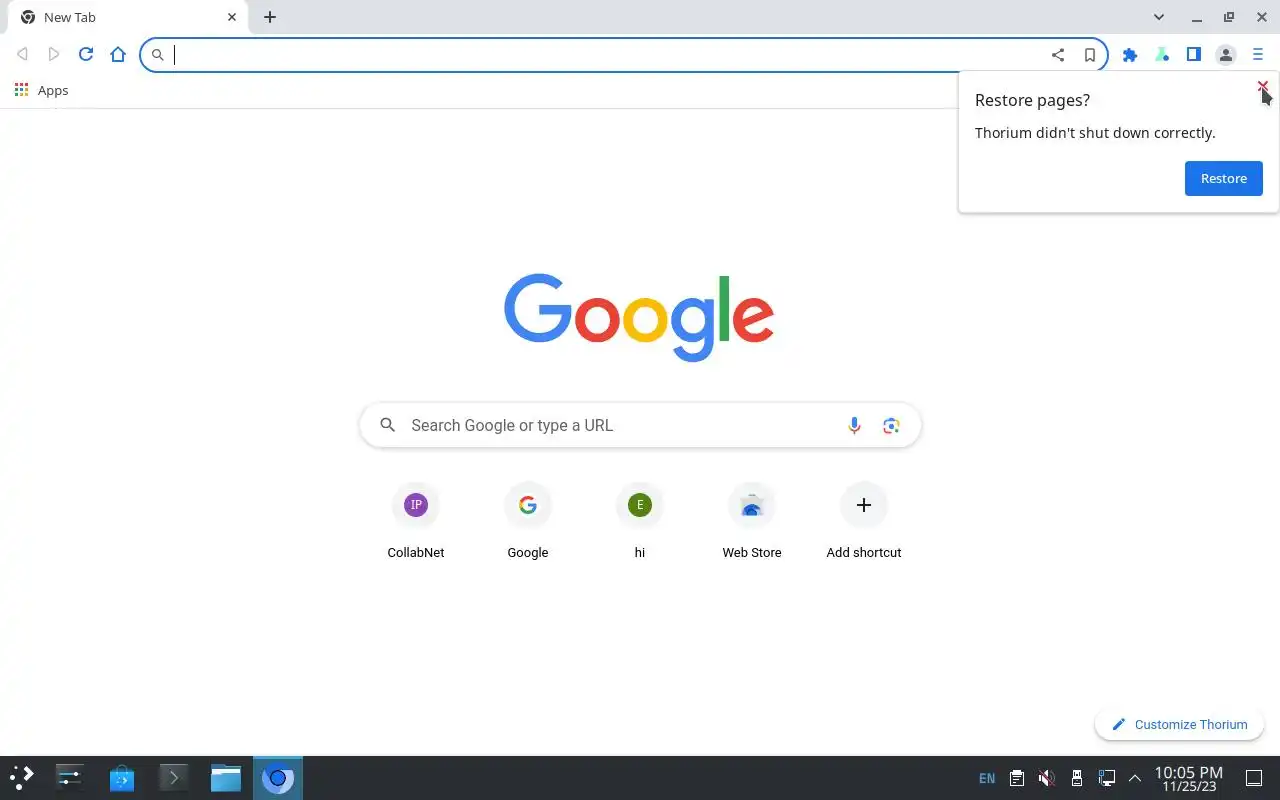The image size is (1280, 800).
Task: Select the New Tab tab
Action: coord(128,17)
